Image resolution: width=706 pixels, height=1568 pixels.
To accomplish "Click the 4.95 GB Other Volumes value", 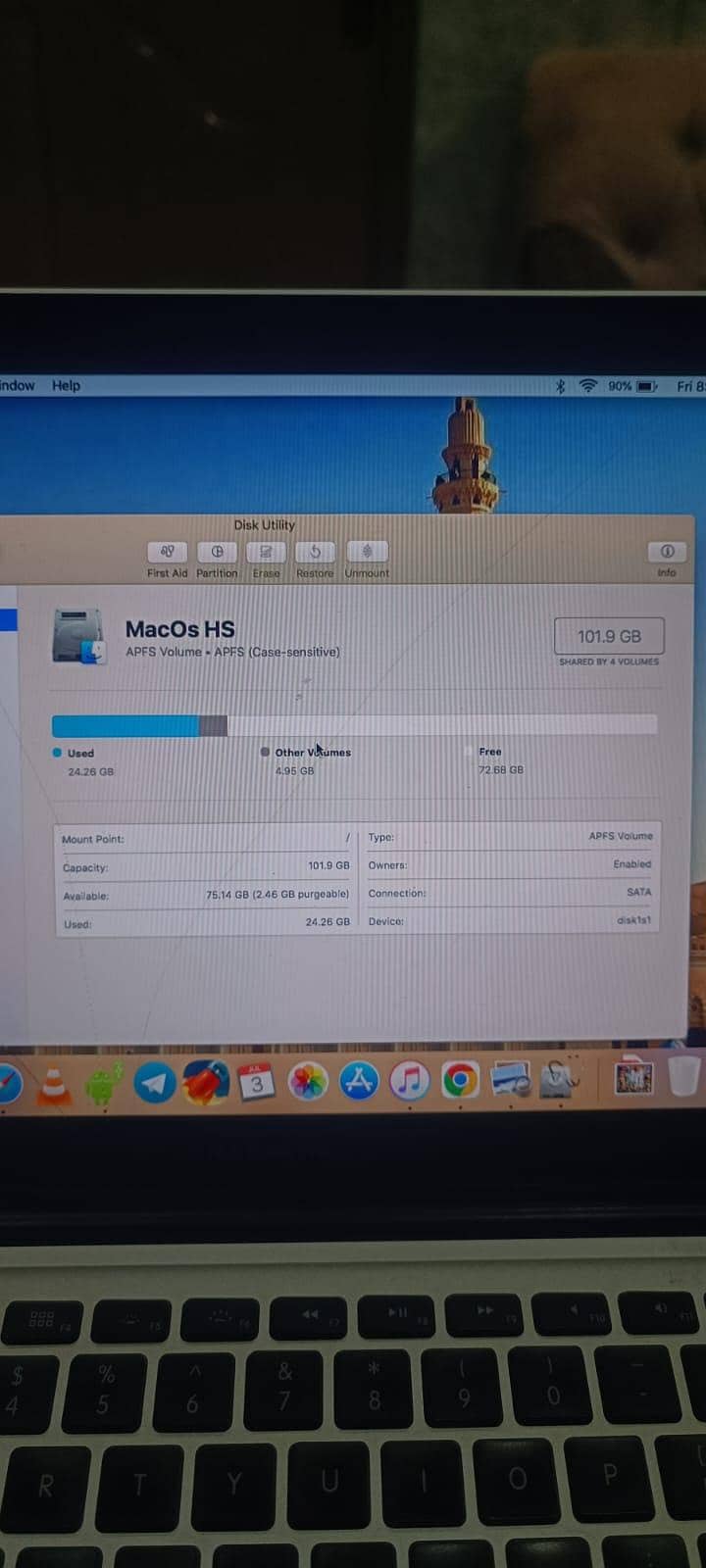I will [294, 771].
